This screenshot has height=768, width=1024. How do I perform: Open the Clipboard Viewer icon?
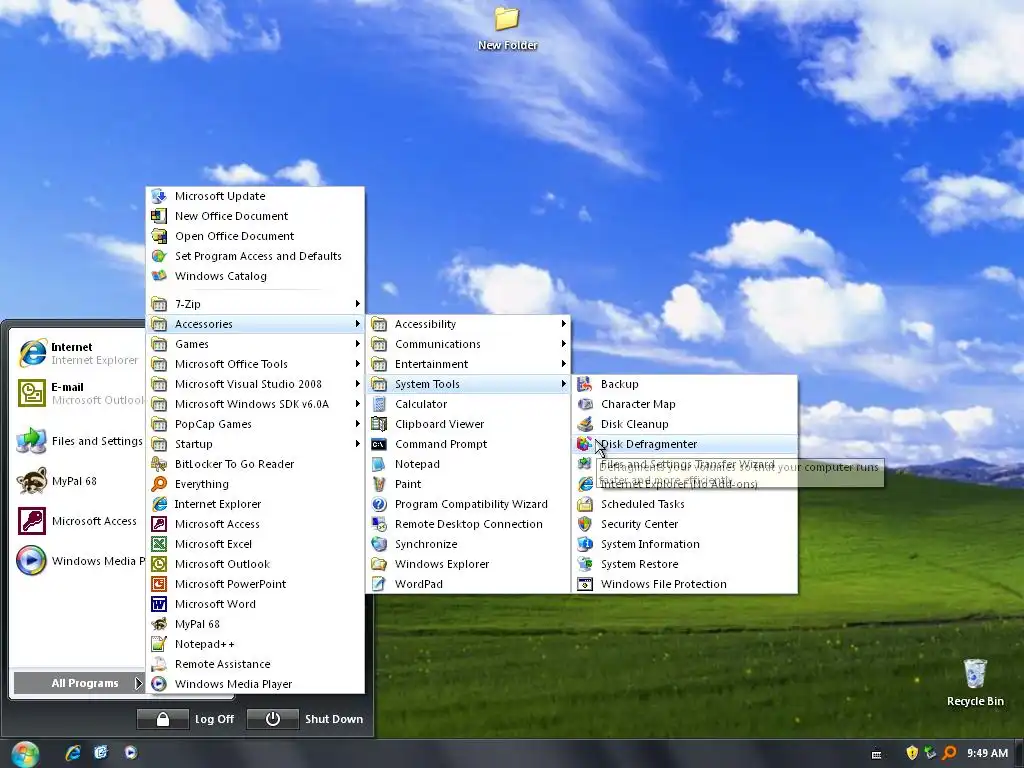[x=379, y=424]
